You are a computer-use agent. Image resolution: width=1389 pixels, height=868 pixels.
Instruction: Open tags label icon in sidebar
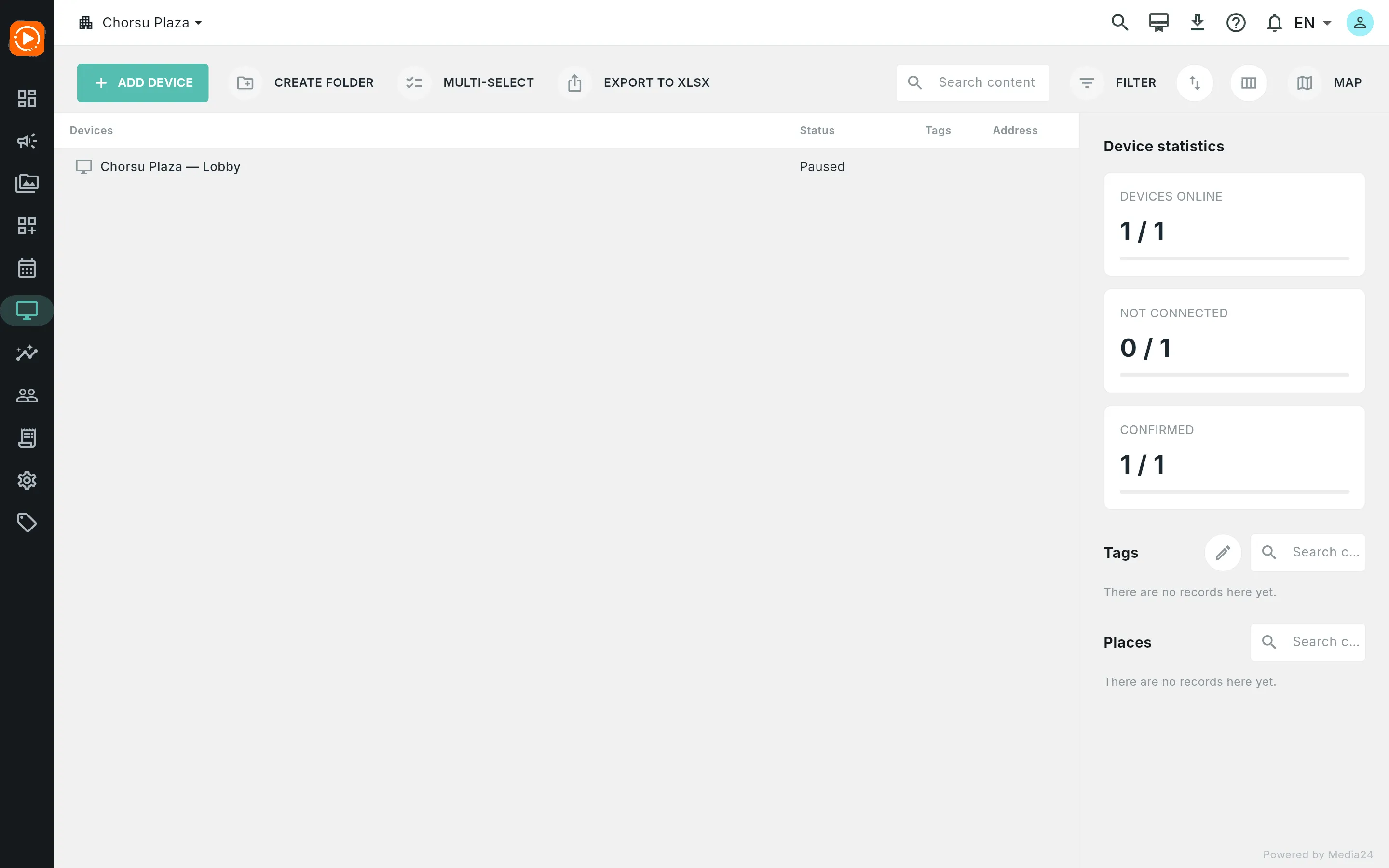coord(27,522)
